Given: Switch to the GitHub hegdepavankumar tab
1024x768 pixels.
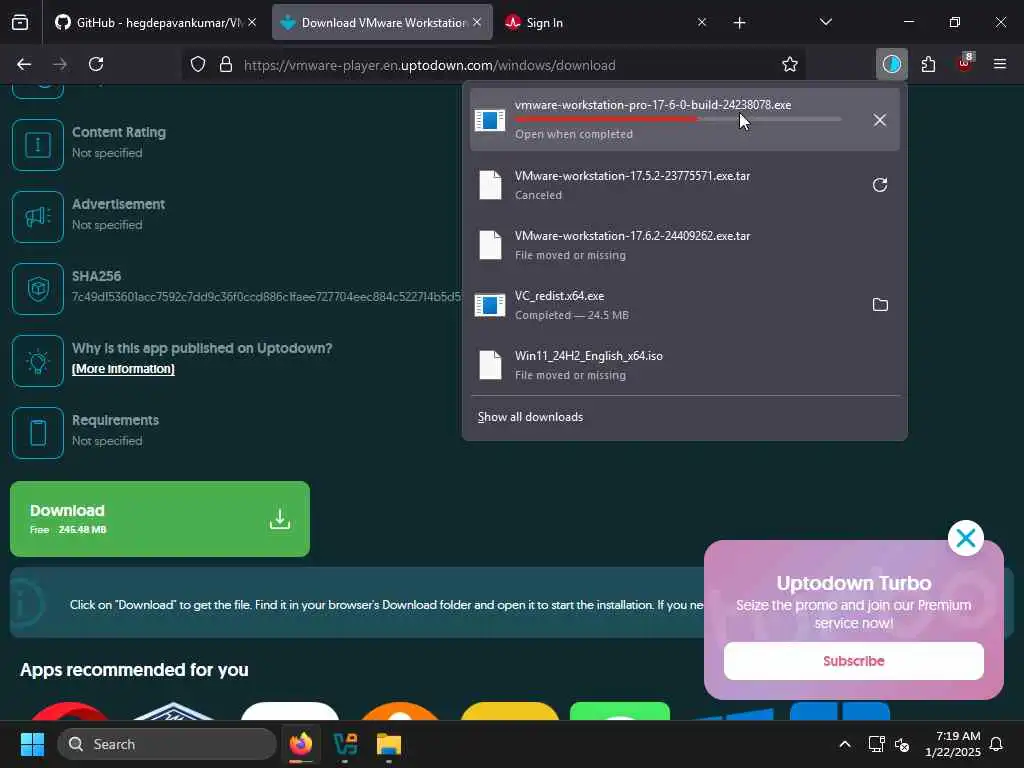Looking at the screenshot, I should tap(155, 23).
